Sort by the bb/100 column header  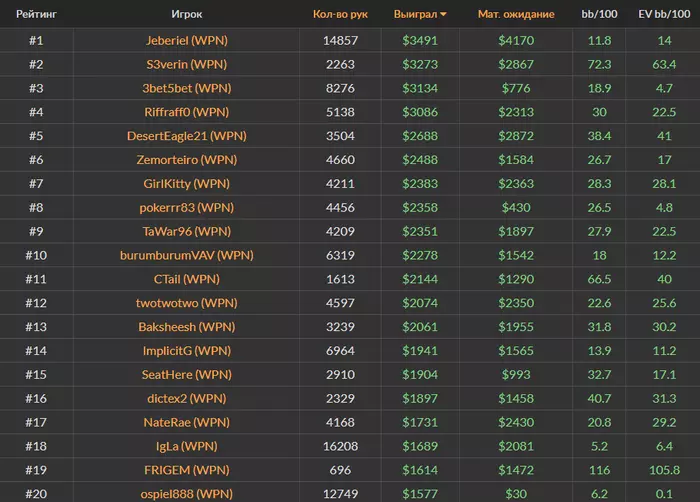tap(600, 15)
